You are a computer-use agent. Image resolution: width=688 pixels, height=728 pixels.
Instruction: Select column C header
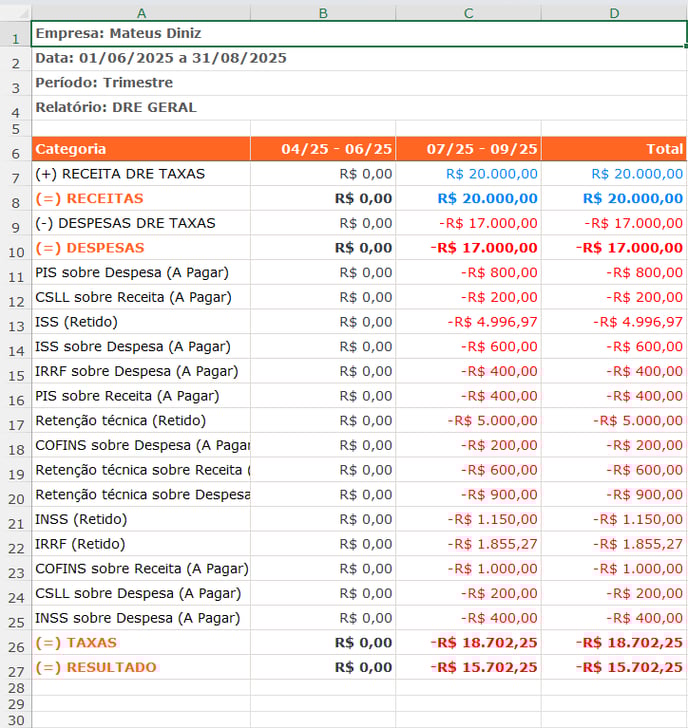click(468, 13)
